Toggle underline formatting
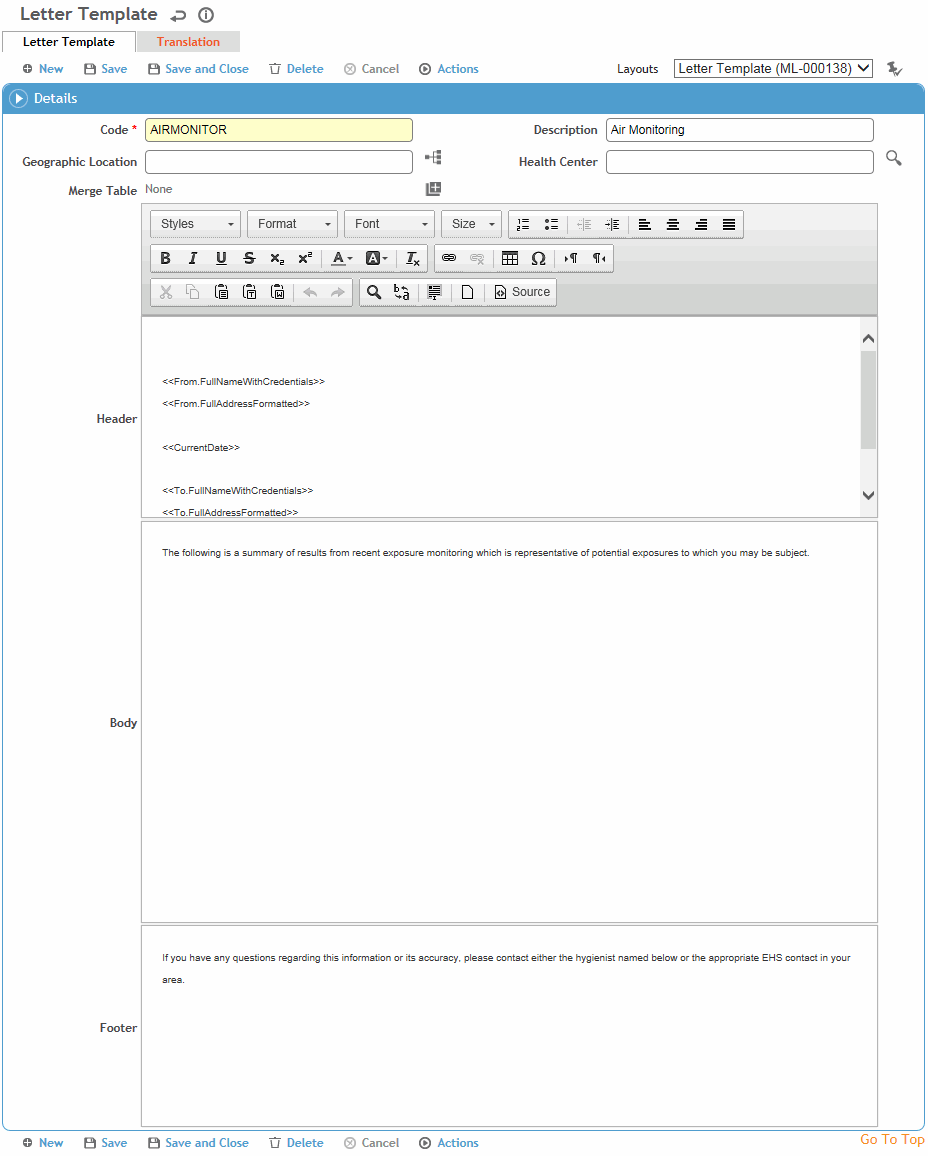Screen dimensions: 928x1156 pyautogui.click(x=221, y=258)
